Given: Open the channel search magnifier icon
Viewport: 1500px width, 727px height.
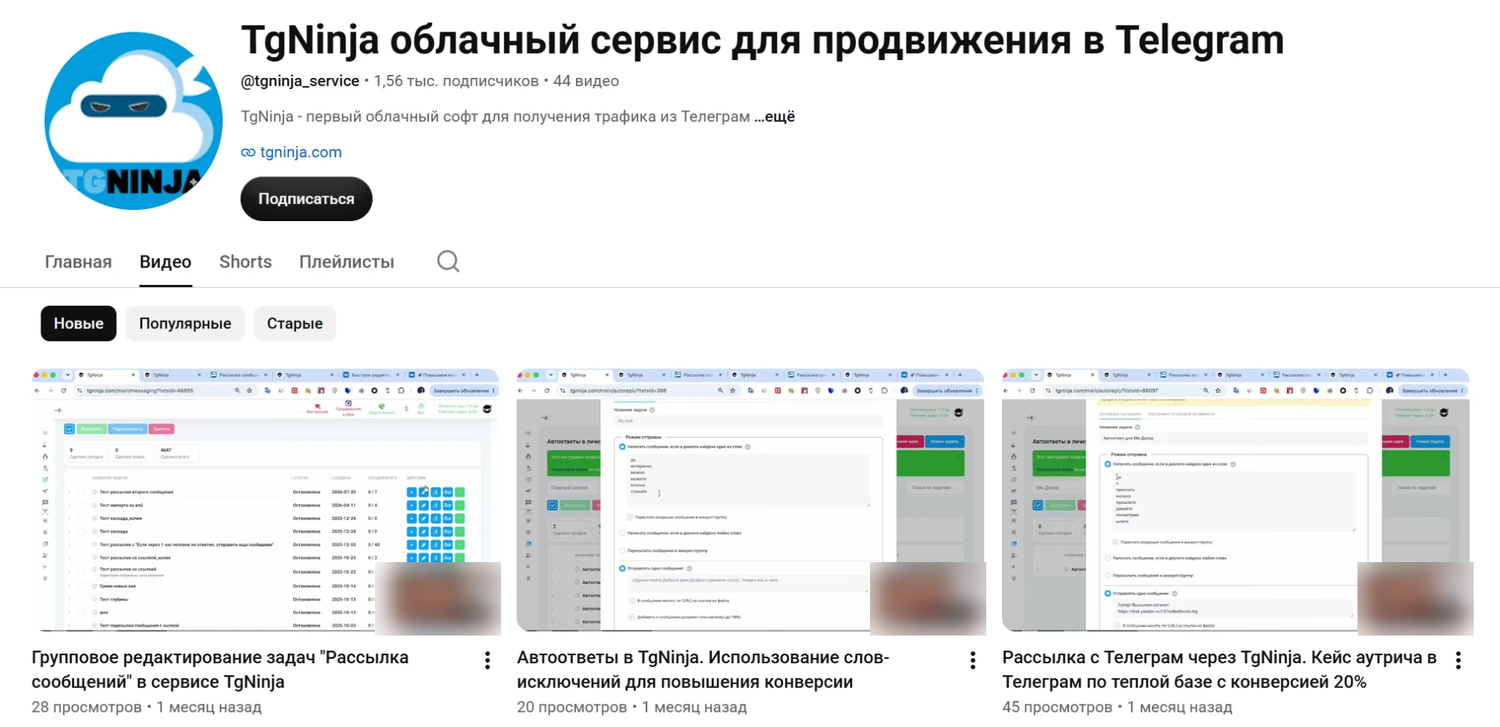Looking at the screenshot, I should (448, 262).
